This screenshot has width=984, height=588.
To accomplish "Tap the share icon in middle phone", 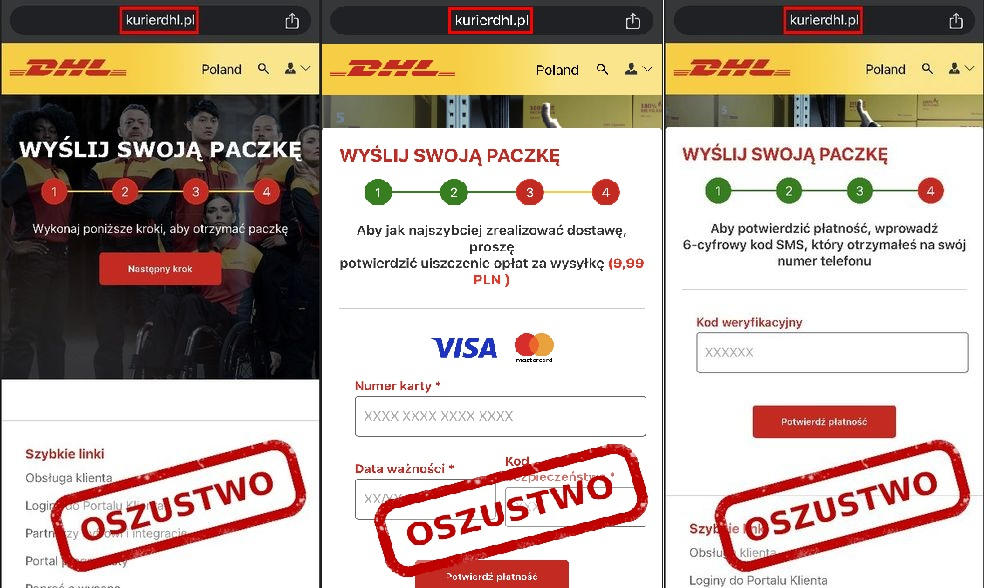I will tap(633, 21).
